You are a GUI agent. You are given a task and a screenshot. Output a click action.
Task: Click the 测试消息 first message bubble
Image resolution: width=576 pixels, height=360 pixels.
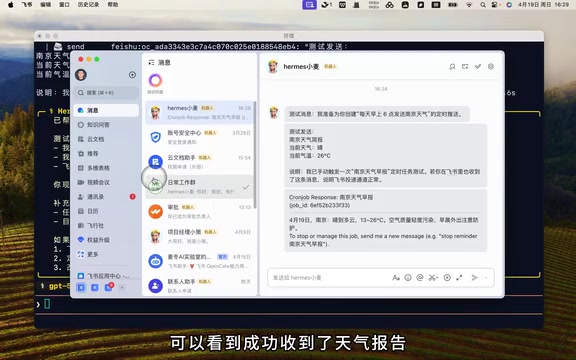point(377,114)
